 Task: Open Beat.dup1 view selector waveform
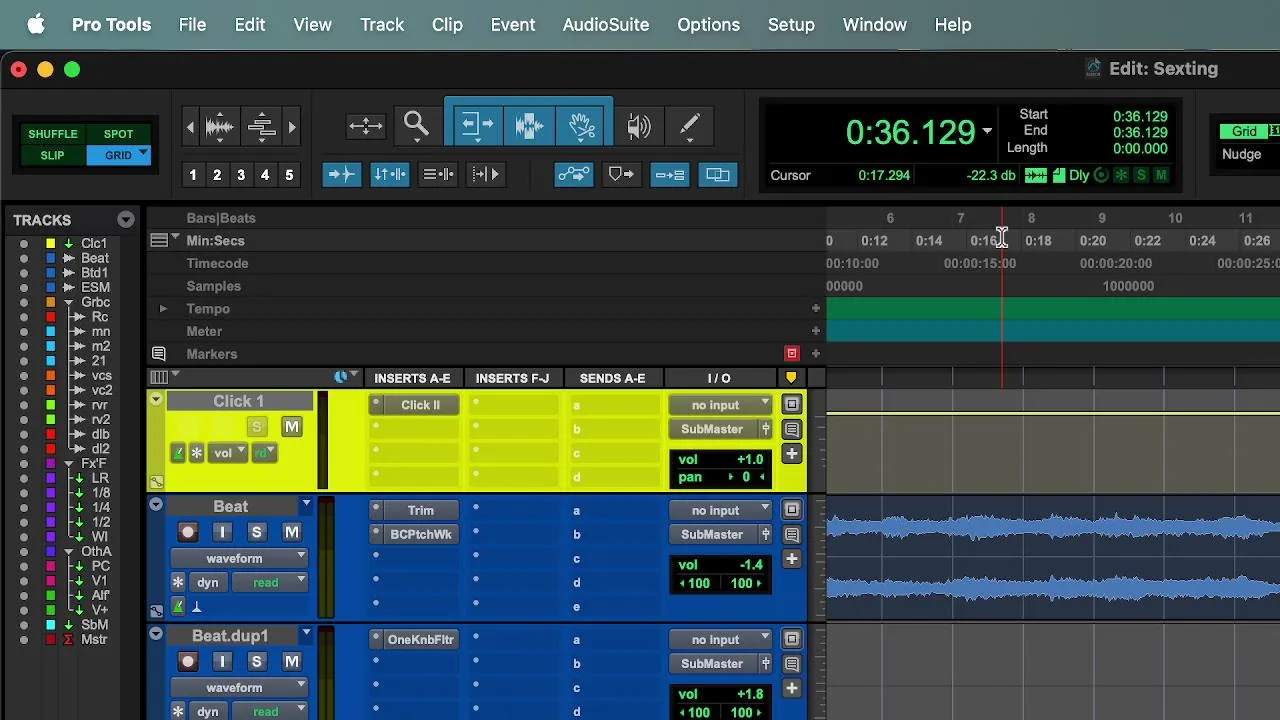tap(238, 688)
